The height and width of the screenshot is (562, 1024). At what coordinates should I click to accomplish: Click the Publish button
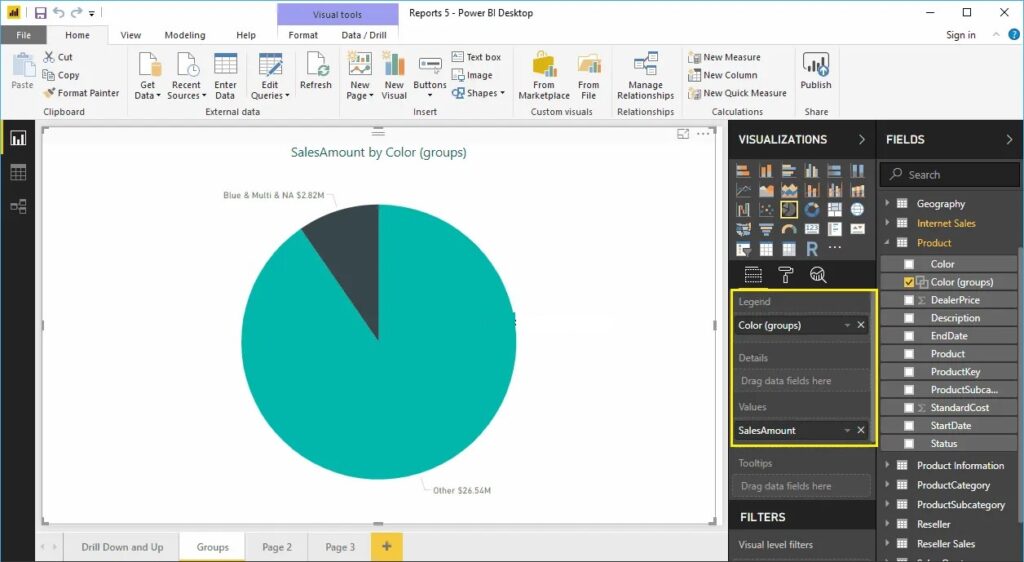pos(816,71)
